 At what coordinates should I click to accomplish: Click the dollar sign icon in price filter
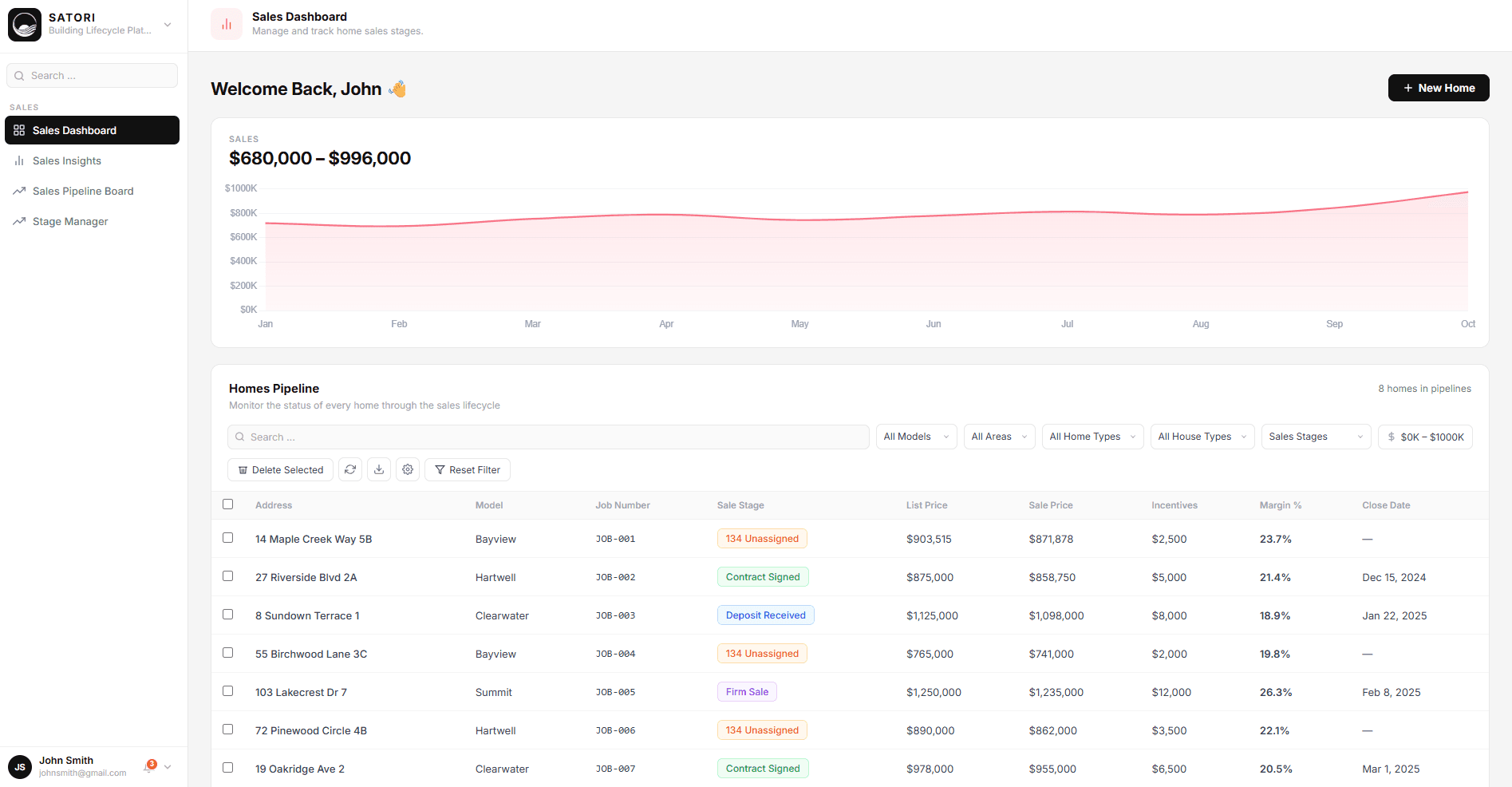tap(1392, 437)
